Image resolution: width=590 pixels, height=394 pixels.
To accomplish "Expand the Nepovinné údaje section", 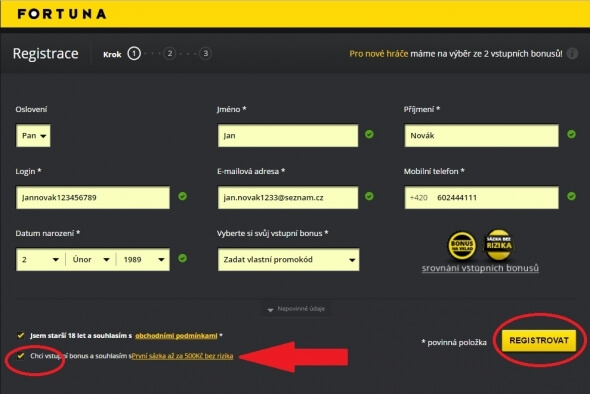I will point(297,309).
